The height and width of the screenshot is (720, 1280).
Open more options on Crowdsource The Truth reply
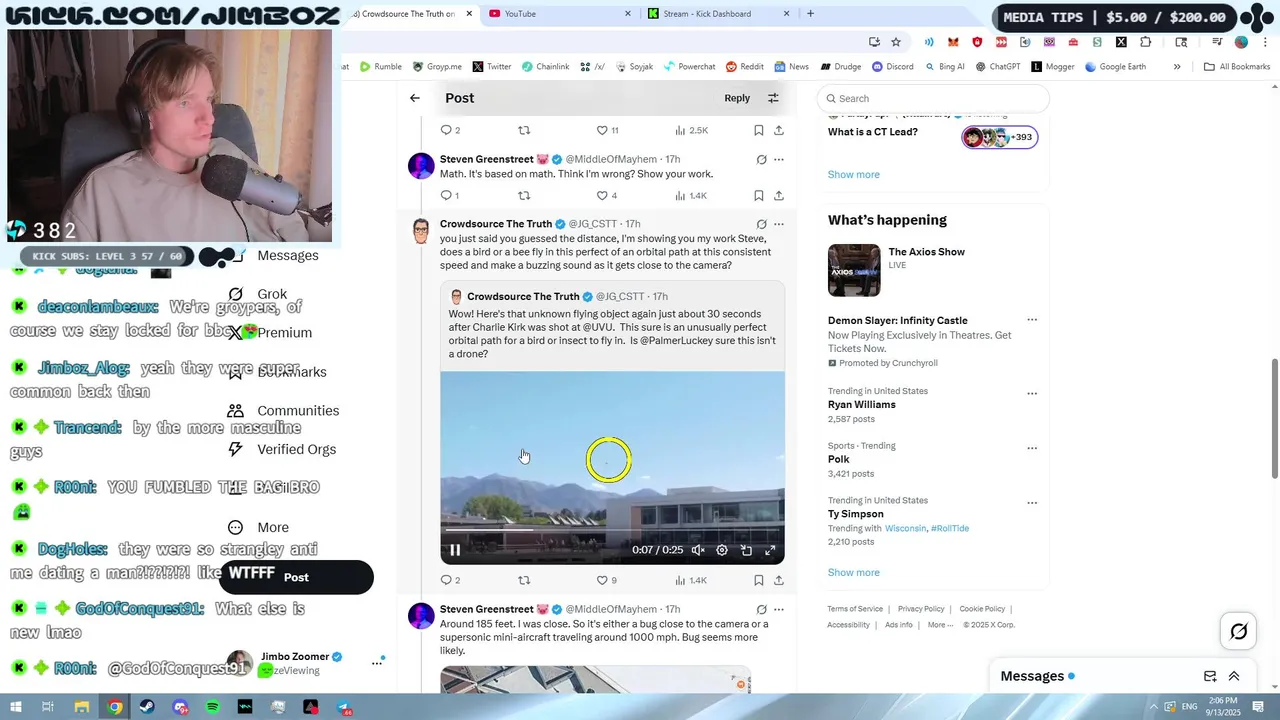[779, 224]
